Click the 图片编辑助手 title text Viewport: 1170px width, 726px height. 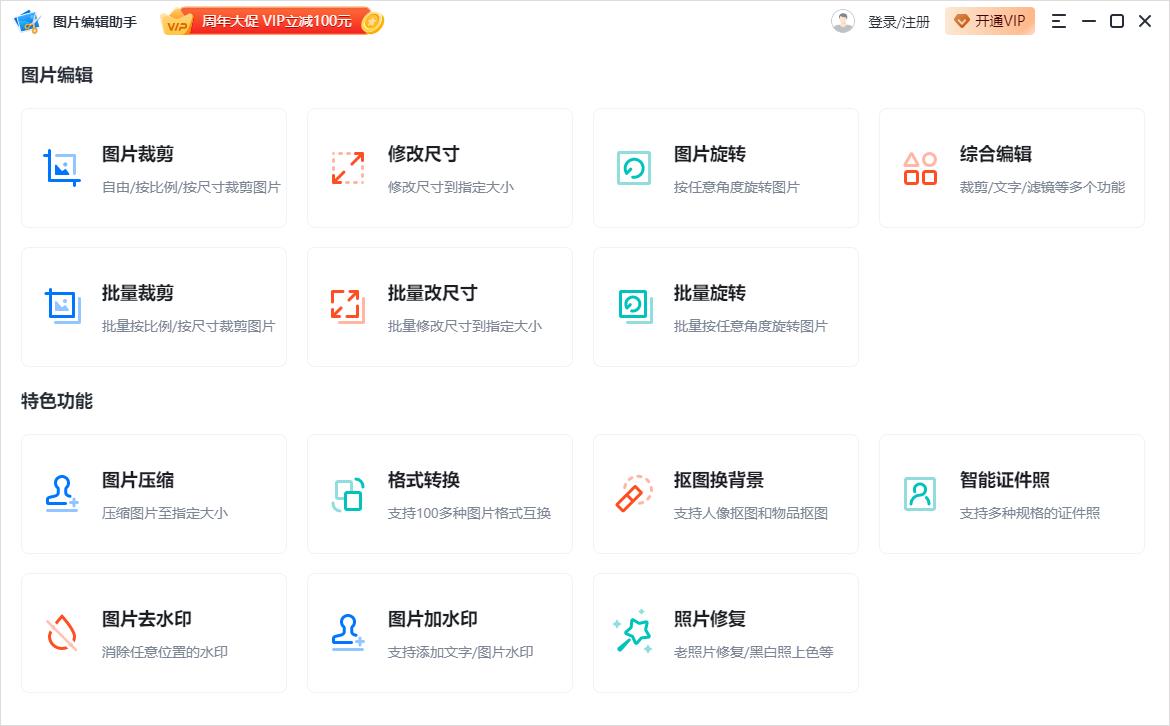tap(95, 22)
